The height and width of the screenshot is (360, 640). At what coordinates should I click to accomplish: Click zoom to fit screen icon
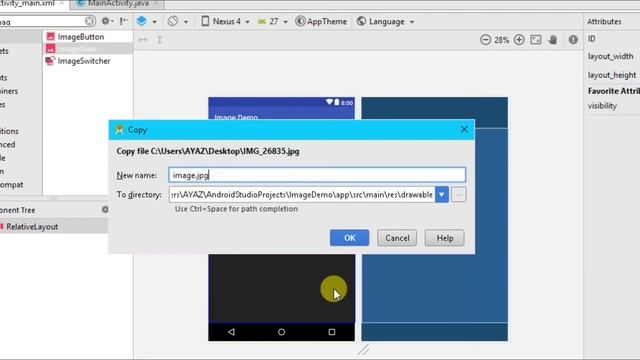[536, 40]
